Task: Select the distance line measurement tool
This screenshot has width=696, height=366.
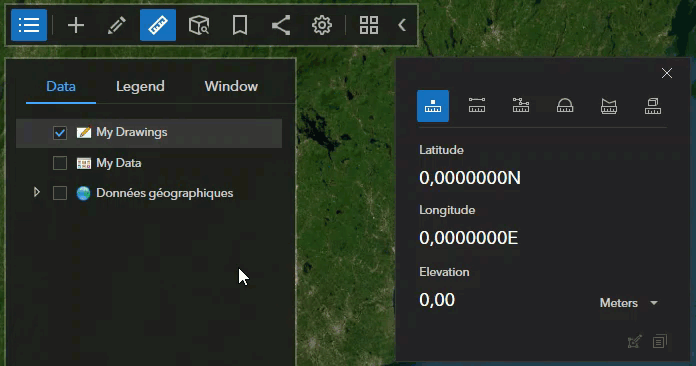Action: (x=477, y=106)
